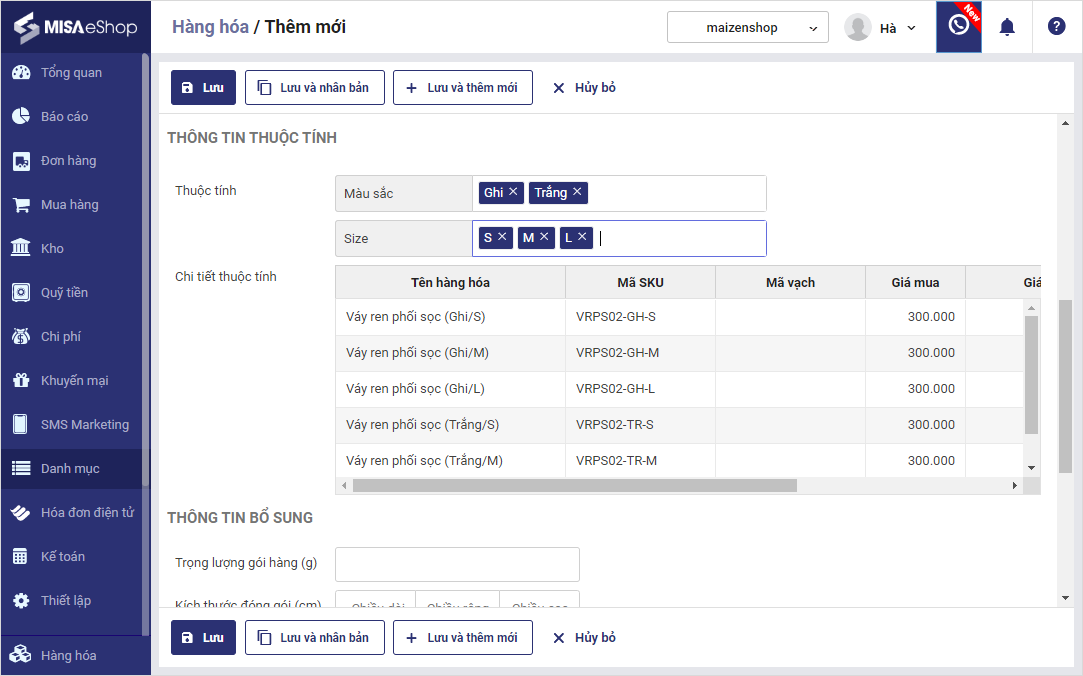This screenshot has width=1083, height=676.
Task: Click the help question mark icon
Action: coord(1056,27)
